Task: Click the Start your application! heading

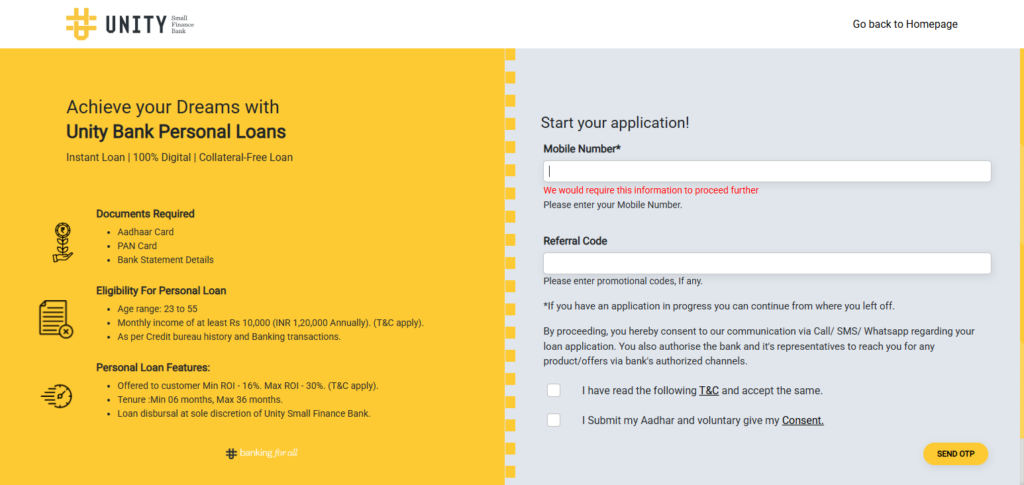Action: point(614,122)
